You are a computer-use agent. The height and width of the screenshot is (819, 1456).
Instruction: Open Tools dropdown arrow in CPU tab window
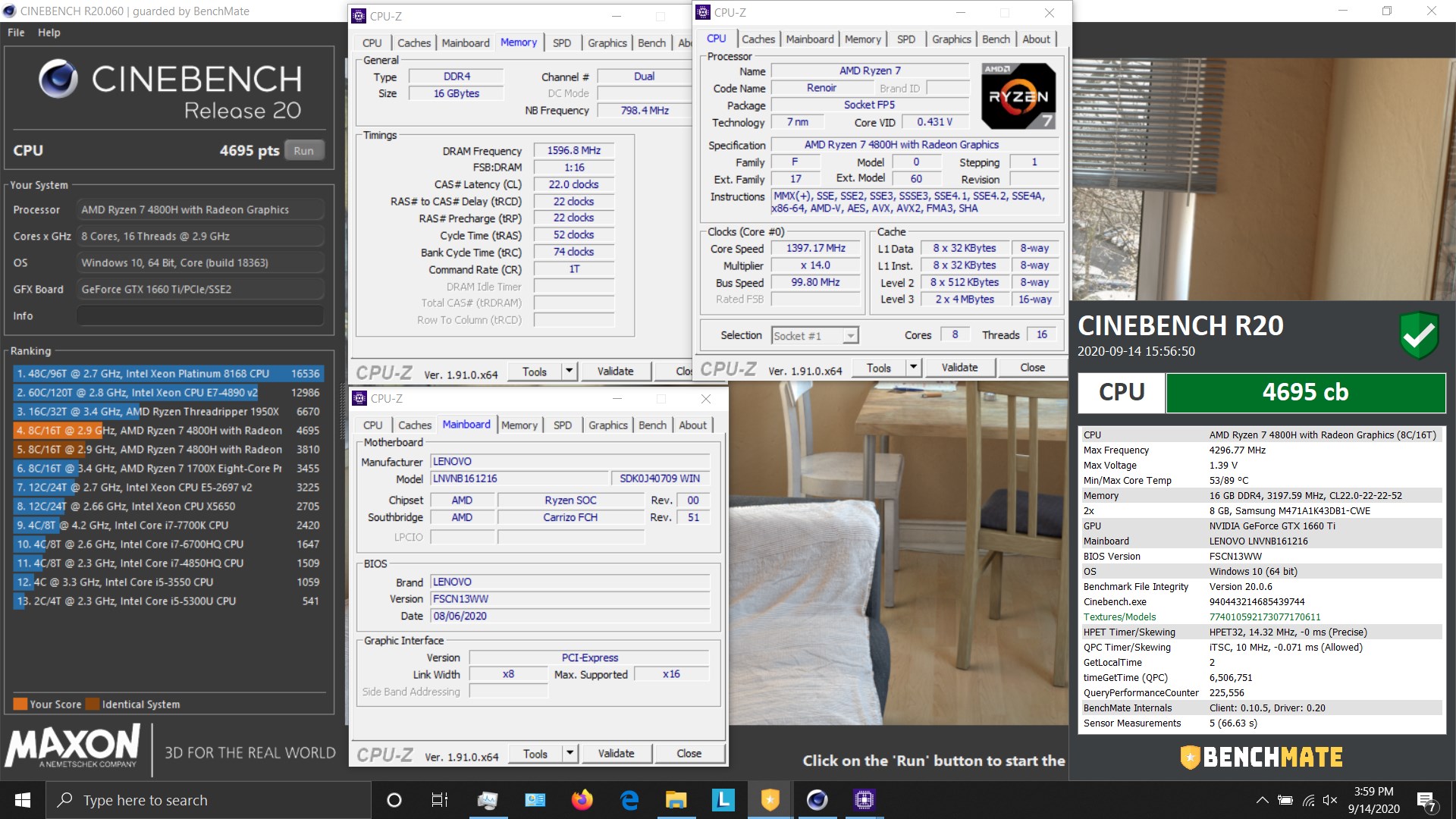[x=913, y=368]
